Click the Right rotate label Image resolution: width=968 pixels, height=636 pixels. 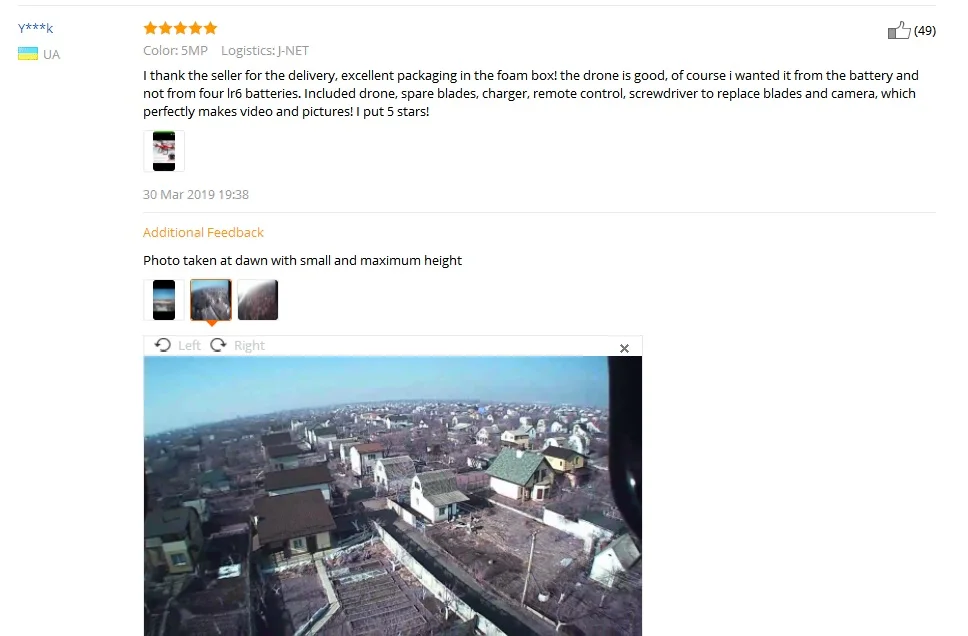[249, 345]
